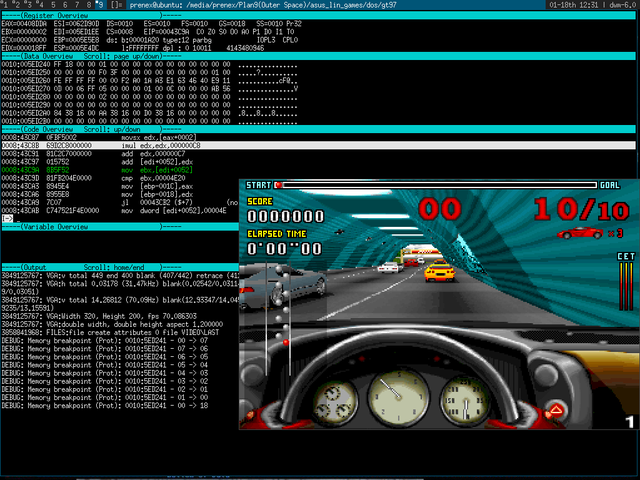The height and width of the screenshot is (480, 640).
Task: Select green mov ebx,[edi+0052] line
Action: [97, 170]
